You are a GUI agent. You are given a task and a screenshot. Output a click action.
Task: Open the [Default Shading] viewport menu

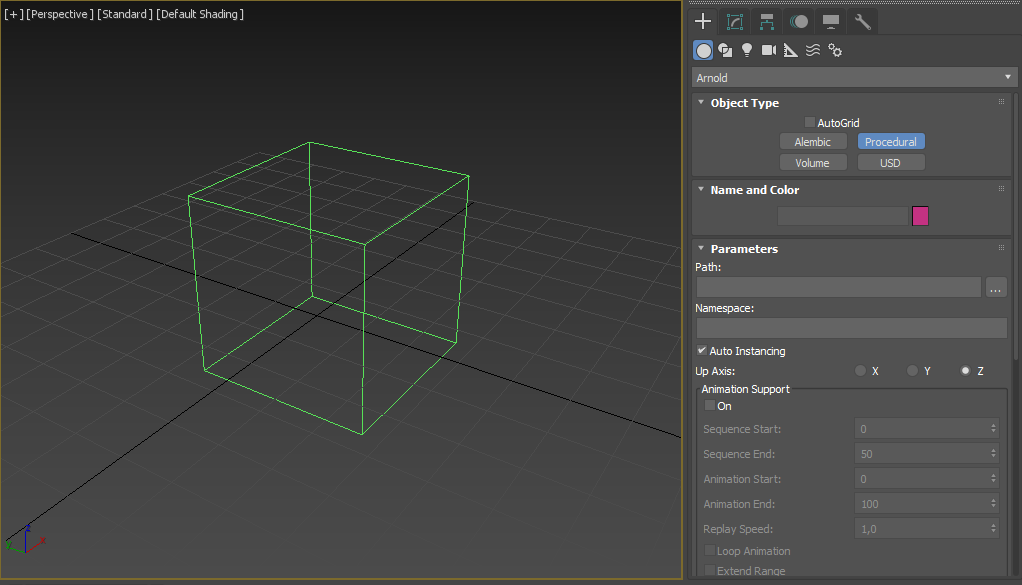199,14
